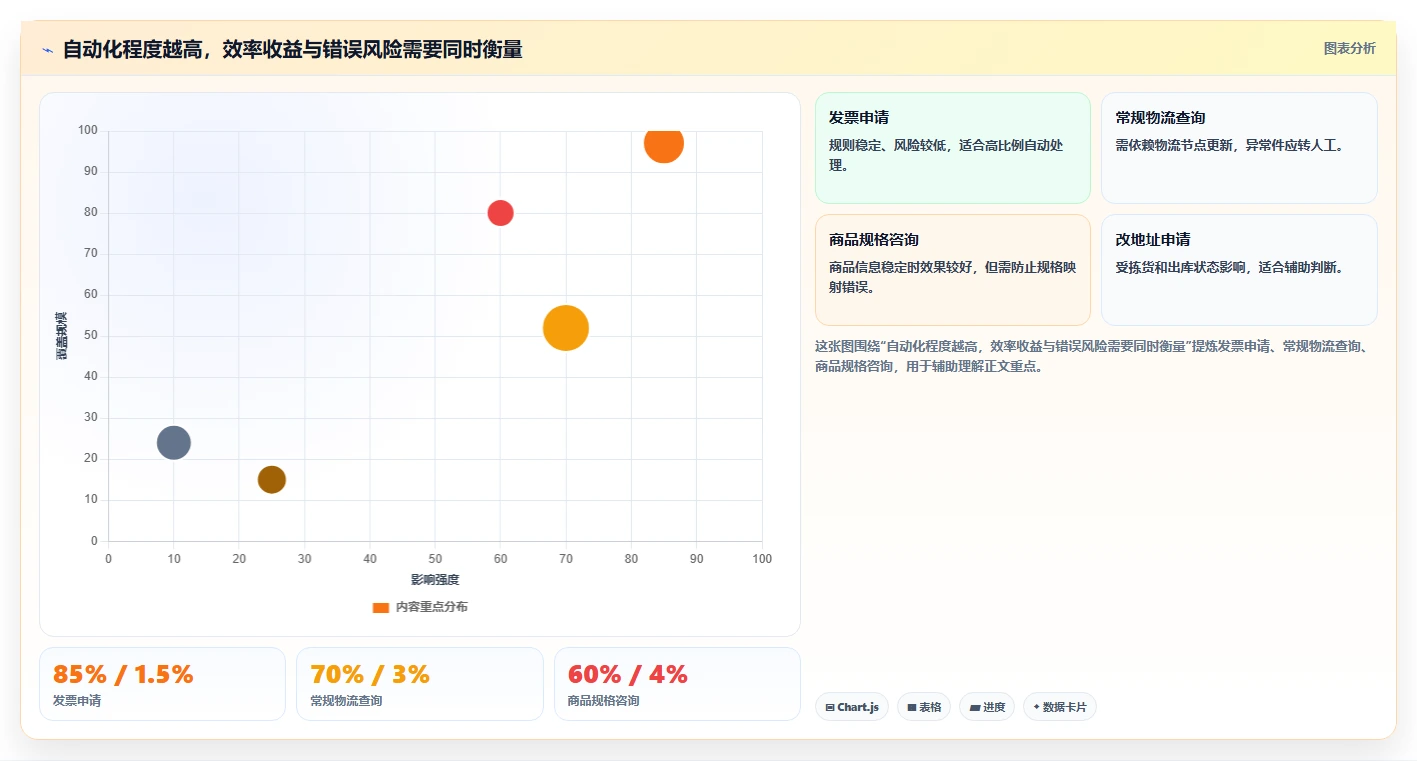
Task: Click the 图表分析 label in header
Action: click(1349, 48)
